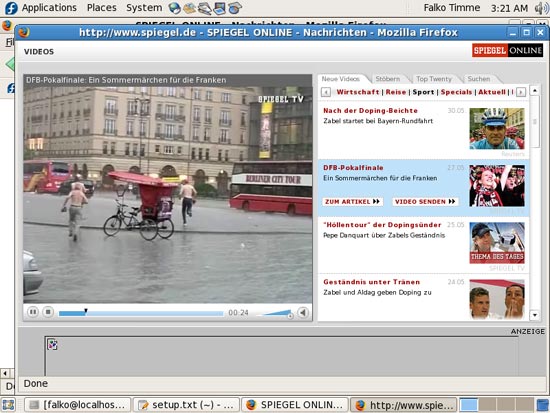Select the Reise category
Screen dimensions: 550x413
point(396,92)
